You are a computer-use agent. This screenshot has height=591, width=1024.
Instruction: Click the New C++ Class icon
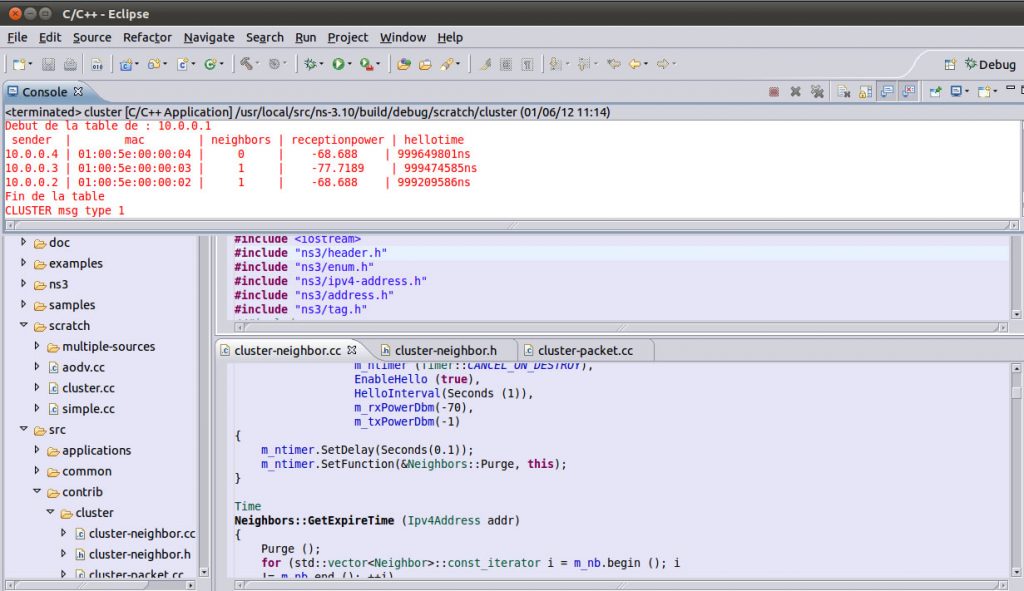coord(210,64)
